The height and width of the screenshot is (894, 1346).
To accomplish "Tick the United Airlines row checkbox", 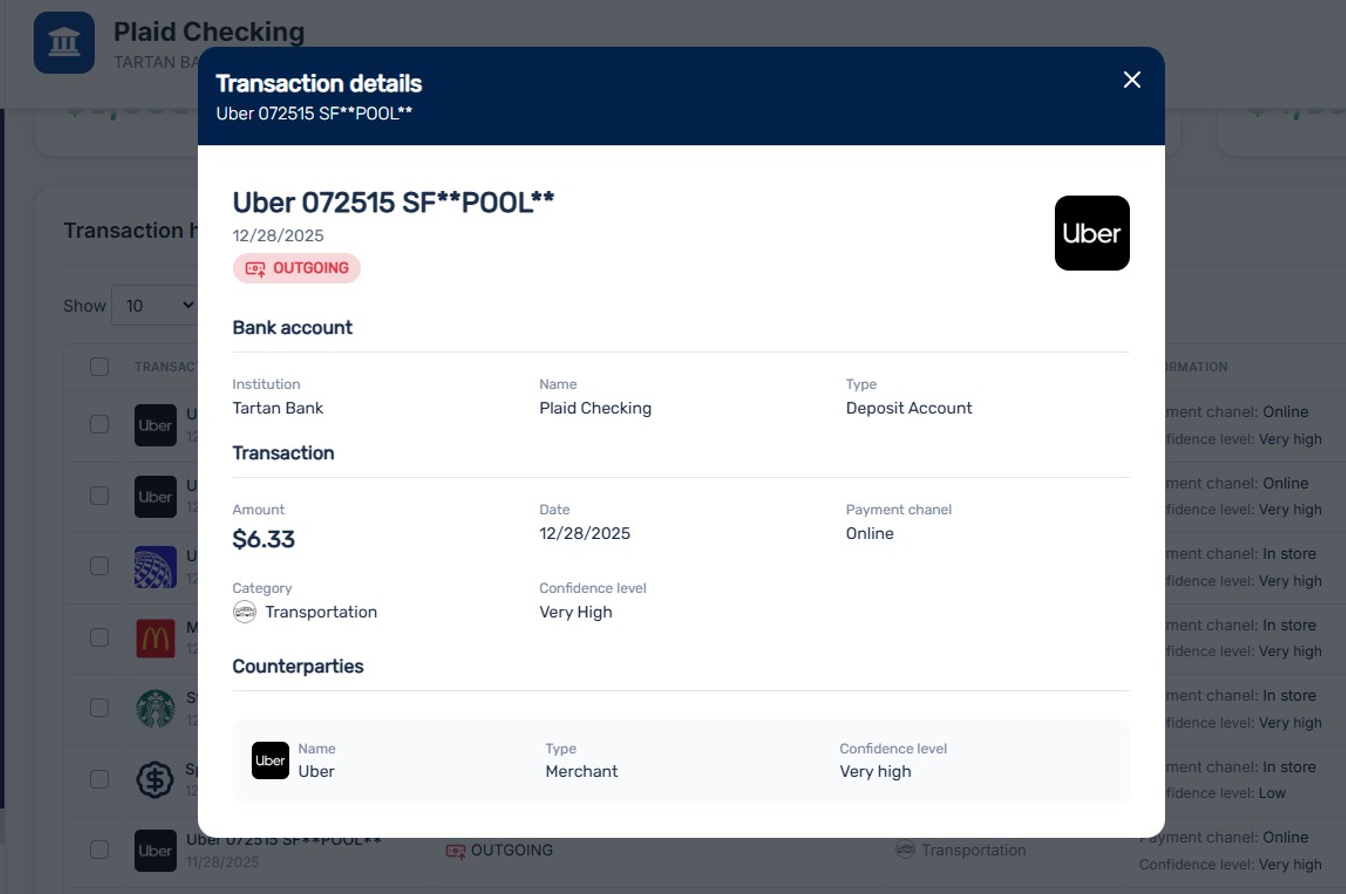I will [x=99, y=566].
